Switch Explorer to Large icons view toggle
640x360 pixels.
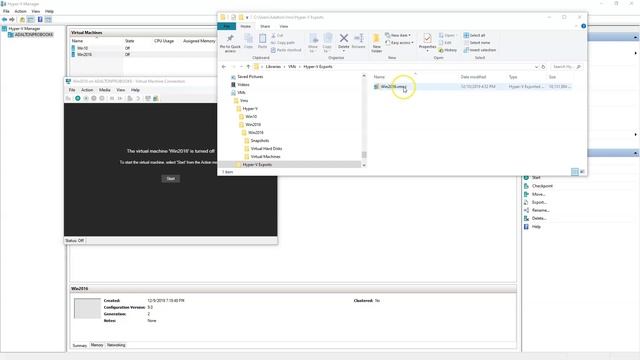pos(582,172)
